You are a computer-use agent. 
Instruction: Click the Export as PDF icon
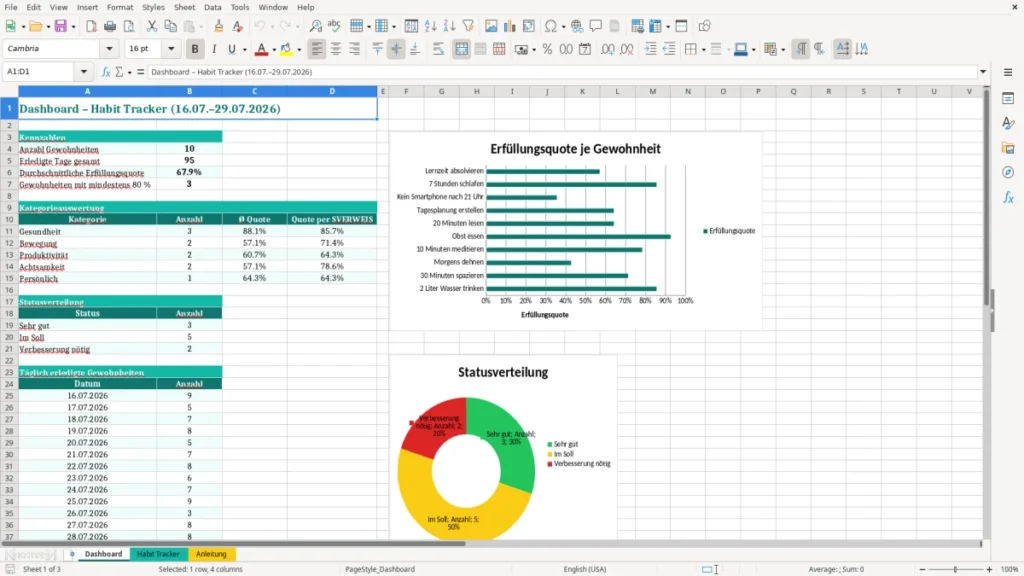91,26
